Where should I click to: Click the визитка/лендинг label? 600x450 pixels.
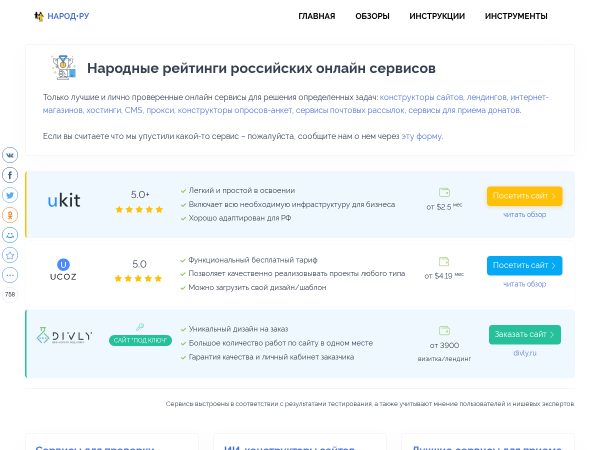click(x=444, y=359)
